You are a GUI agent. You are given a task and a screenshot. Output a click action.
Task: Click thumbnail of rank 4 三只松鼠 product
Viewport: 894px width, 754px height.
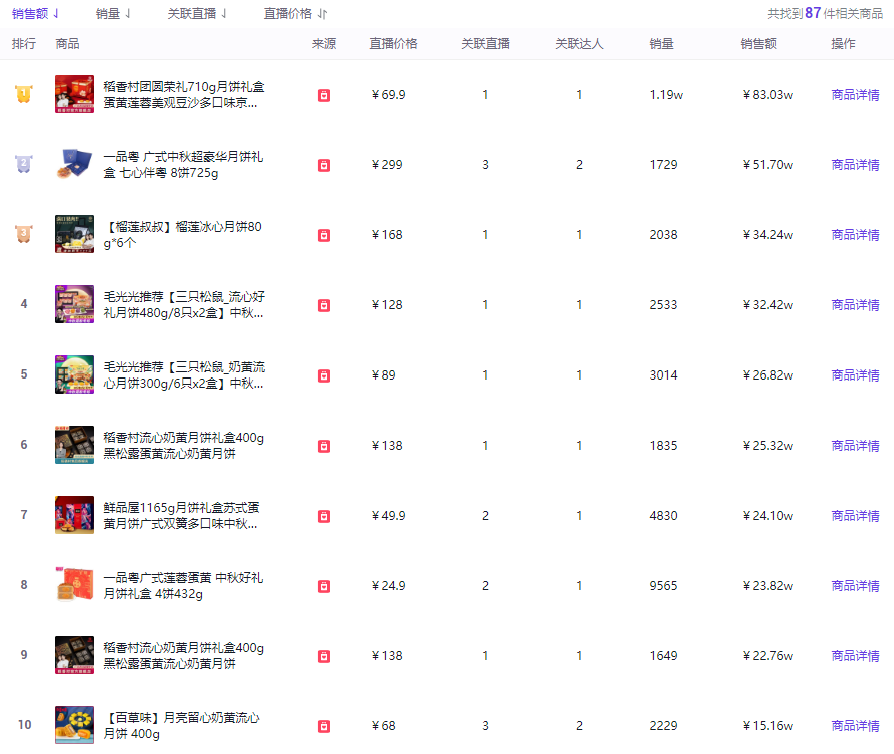tap(74, 304)
